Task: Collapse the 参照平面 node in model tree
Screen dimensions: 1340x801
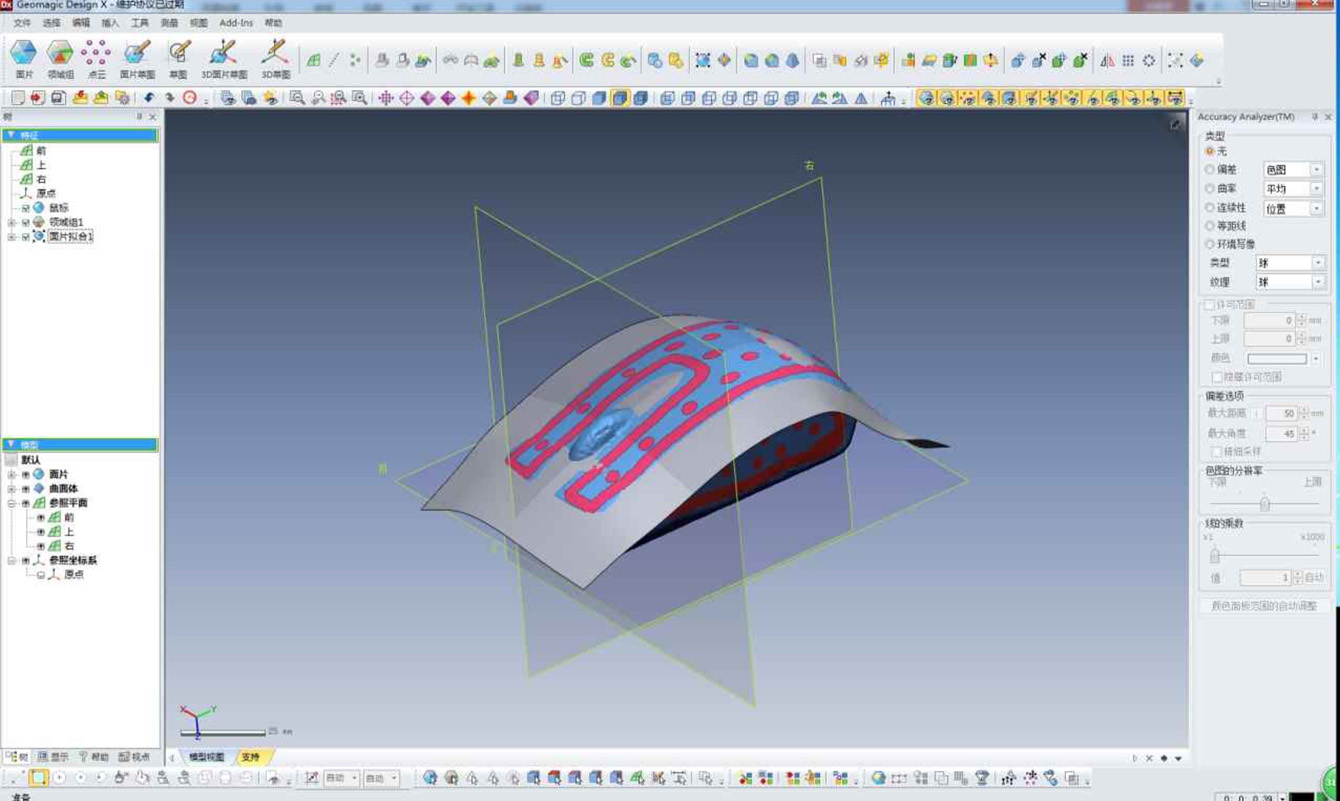Action: tap(11, 503)
